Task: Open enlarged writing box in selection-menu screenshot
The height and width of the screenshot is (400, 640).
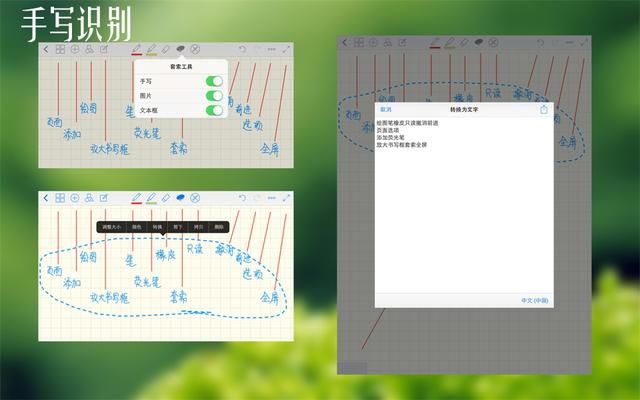Action: pos(104,198)
